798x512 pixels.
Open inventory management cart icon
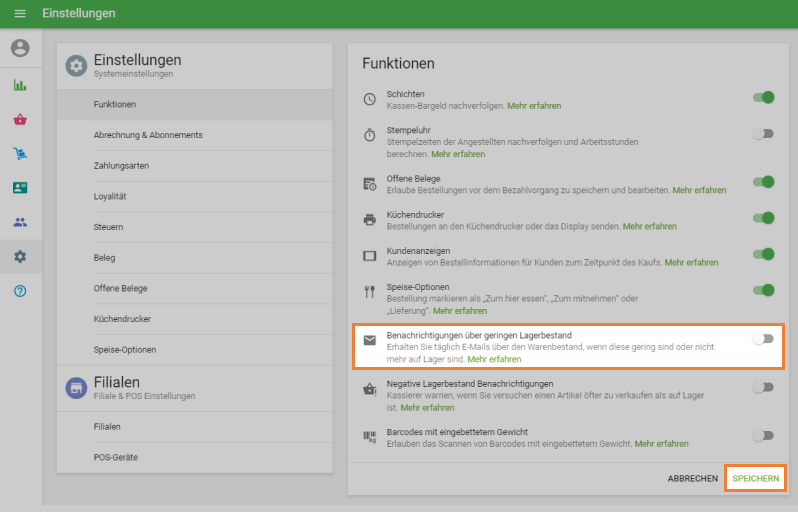[20, 153]
